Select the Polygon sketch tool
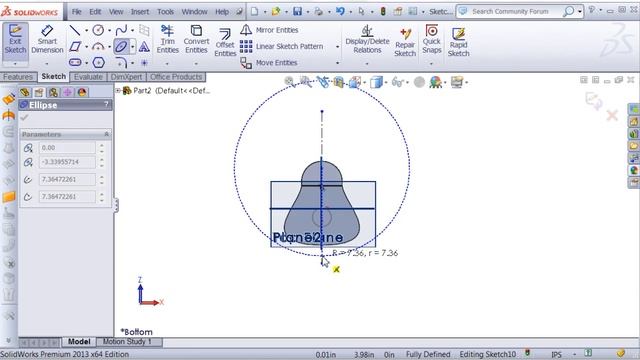This screenshot has width=640, height=360. coord(98,62)
